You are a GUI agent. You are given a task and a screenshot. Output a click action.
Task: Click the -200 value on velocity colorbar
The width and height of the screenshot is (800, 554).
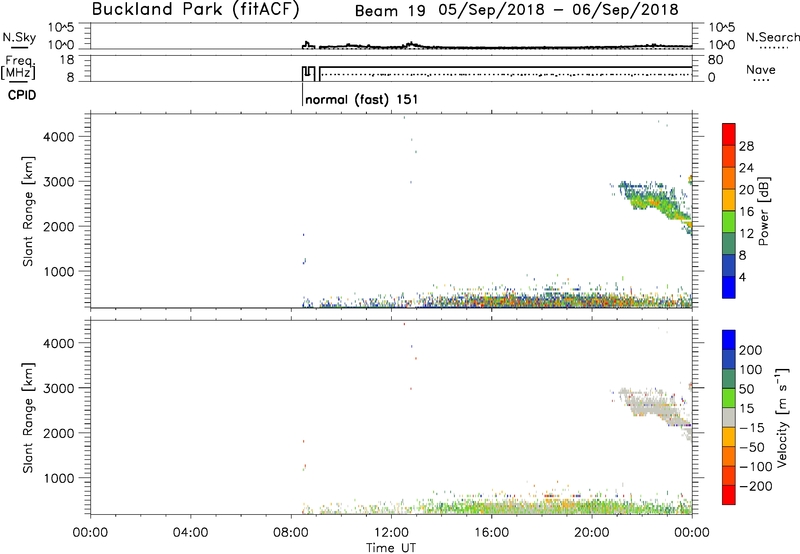pyautogui.click(x=755, y=486)
